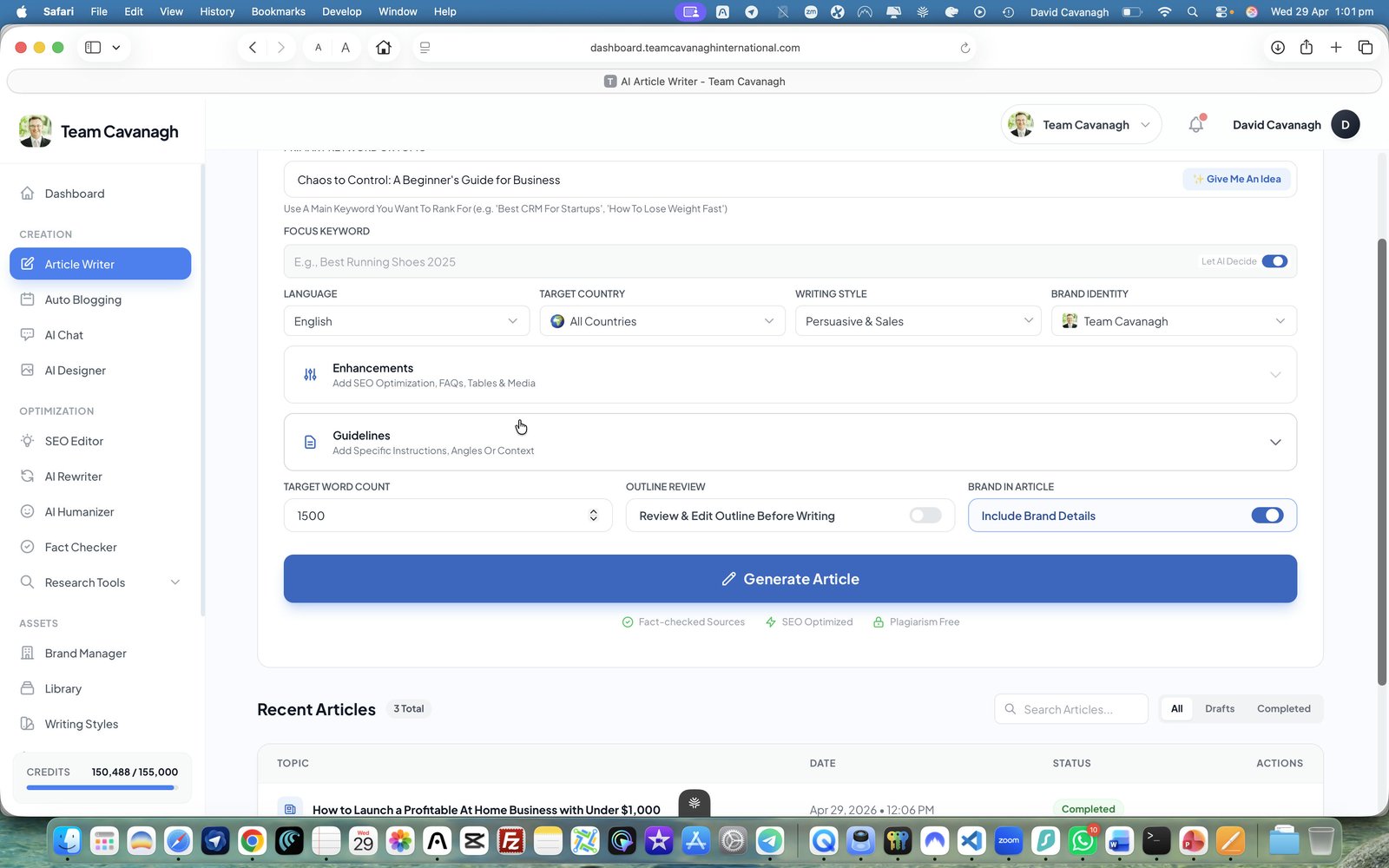This screenshot has width=1389, height=868.
Task: Toggle the Let AI Decide switch
Action: point(1274,261)
